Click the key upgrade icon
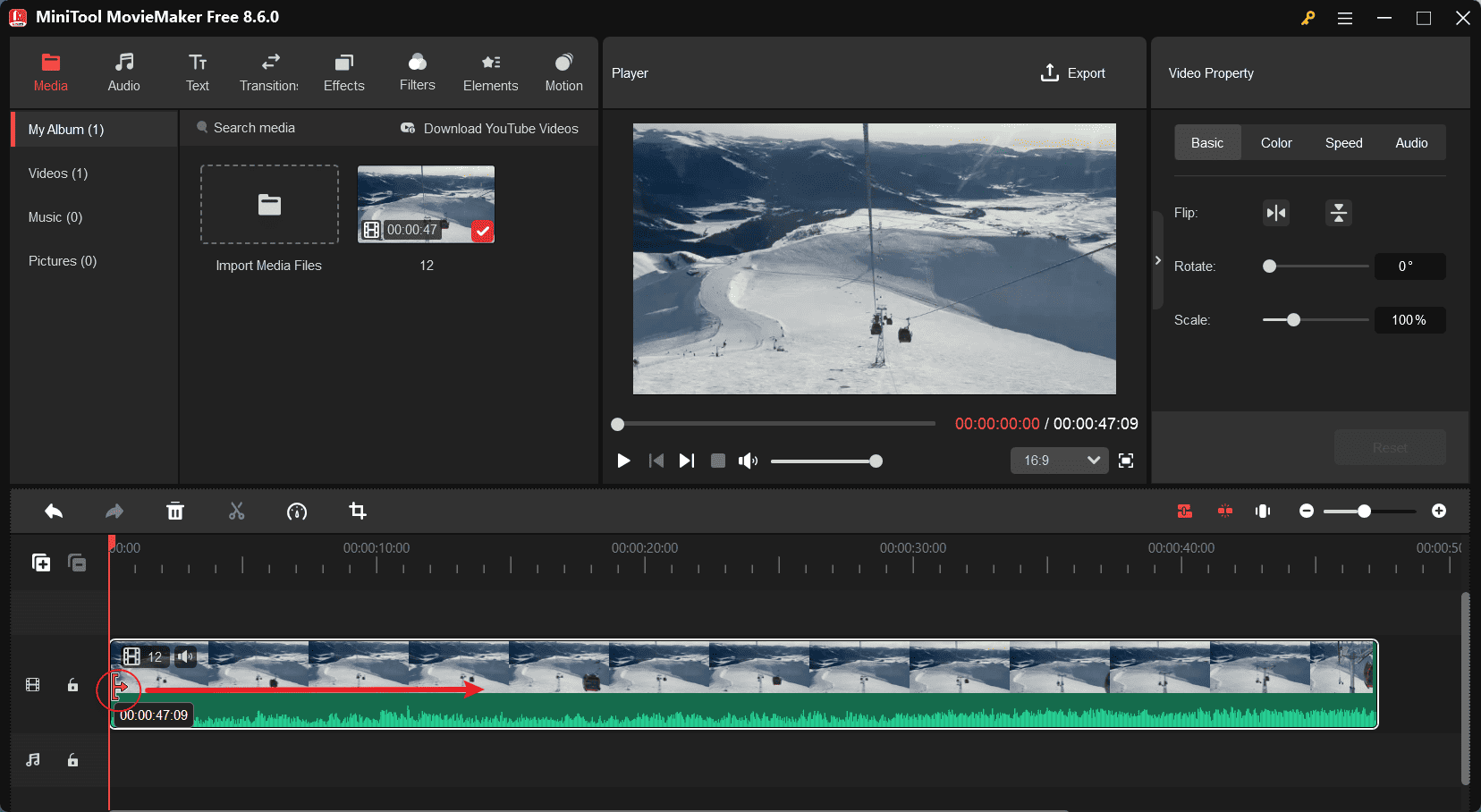Viewport: 1481px width, 812px height. coord(1308,18)
